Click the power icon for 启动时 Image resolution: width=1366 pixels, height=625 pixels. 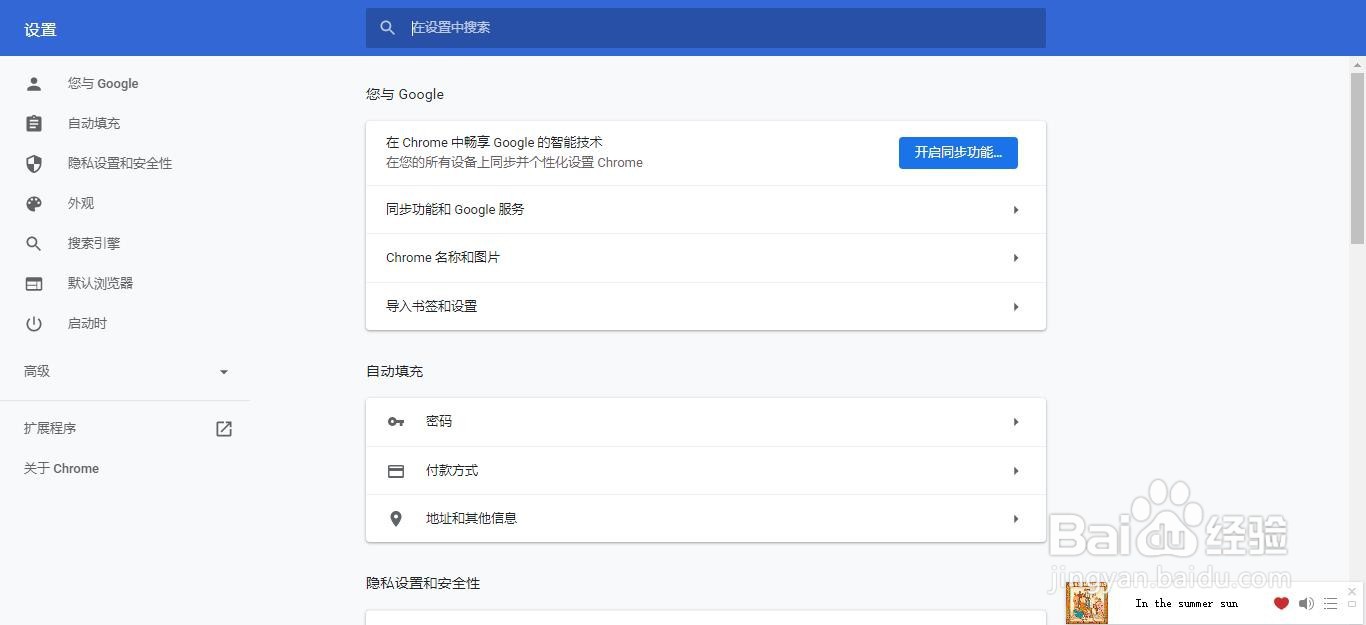[34, 324]
